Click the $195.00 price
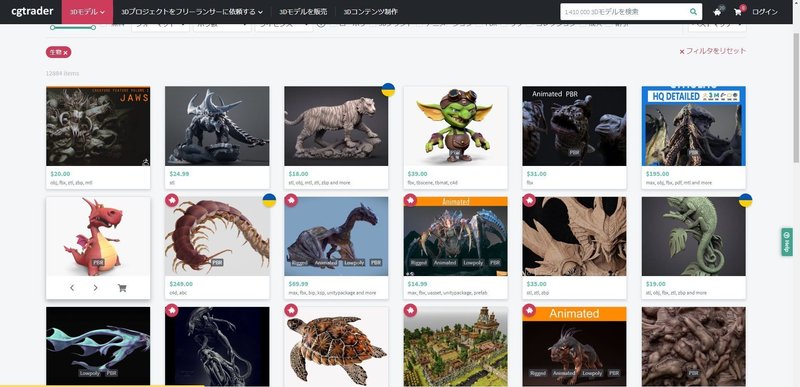The width and height of the screenshot is (800, 387). point(658,174)
